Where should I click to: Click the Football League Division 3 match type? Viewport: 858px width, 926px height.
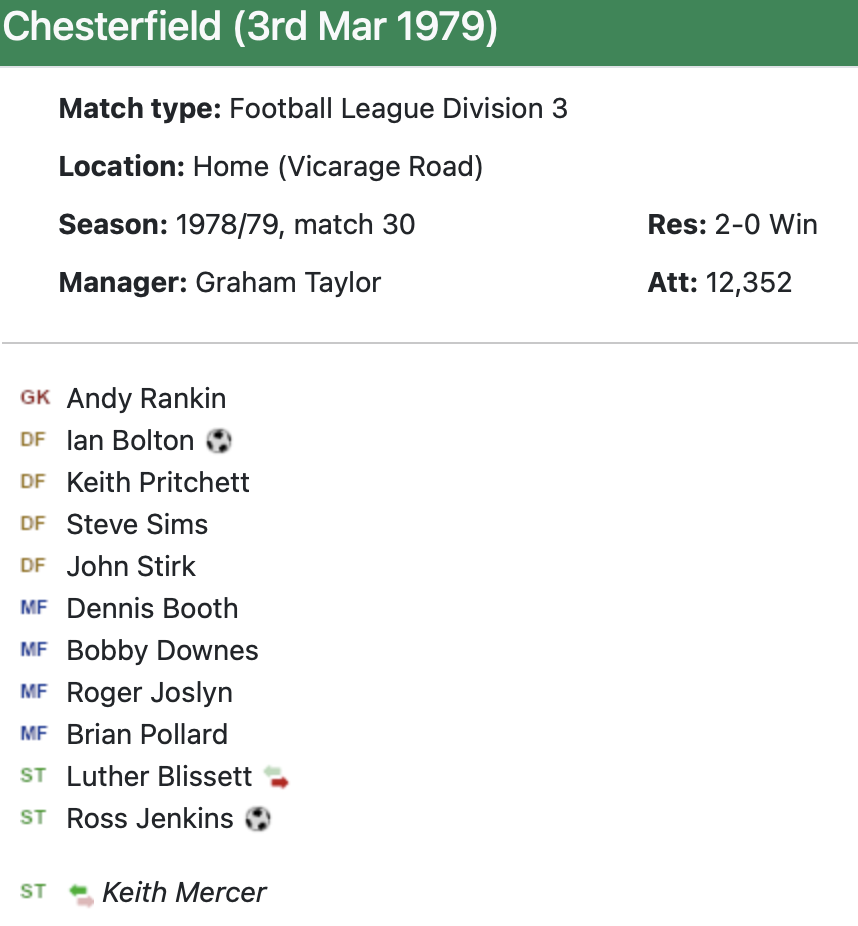tap(398, 109)
